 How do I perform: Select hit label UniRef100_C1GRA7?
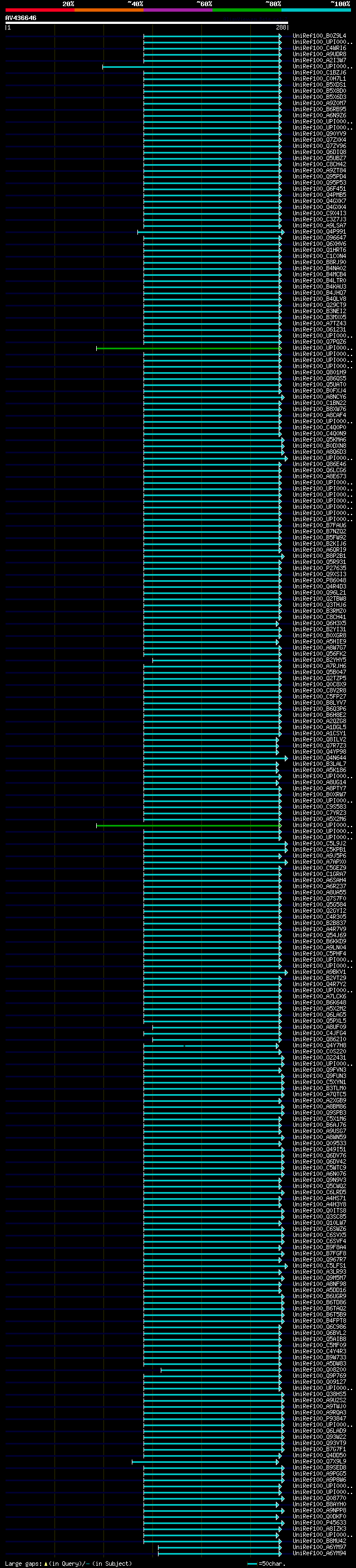[x=319, y=874]
